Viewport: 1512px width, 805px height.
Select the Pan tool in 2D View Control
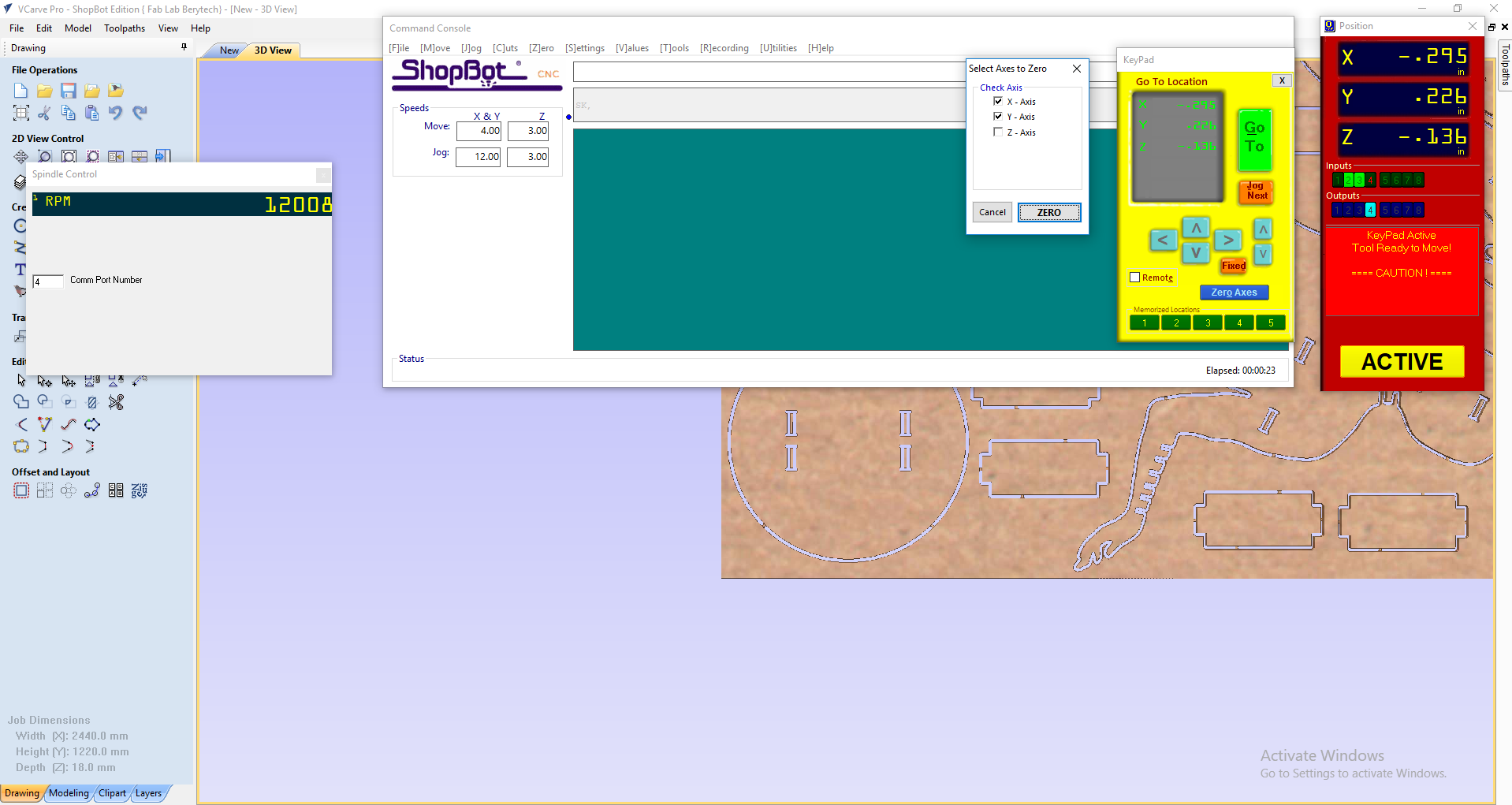tap(21, 156)
